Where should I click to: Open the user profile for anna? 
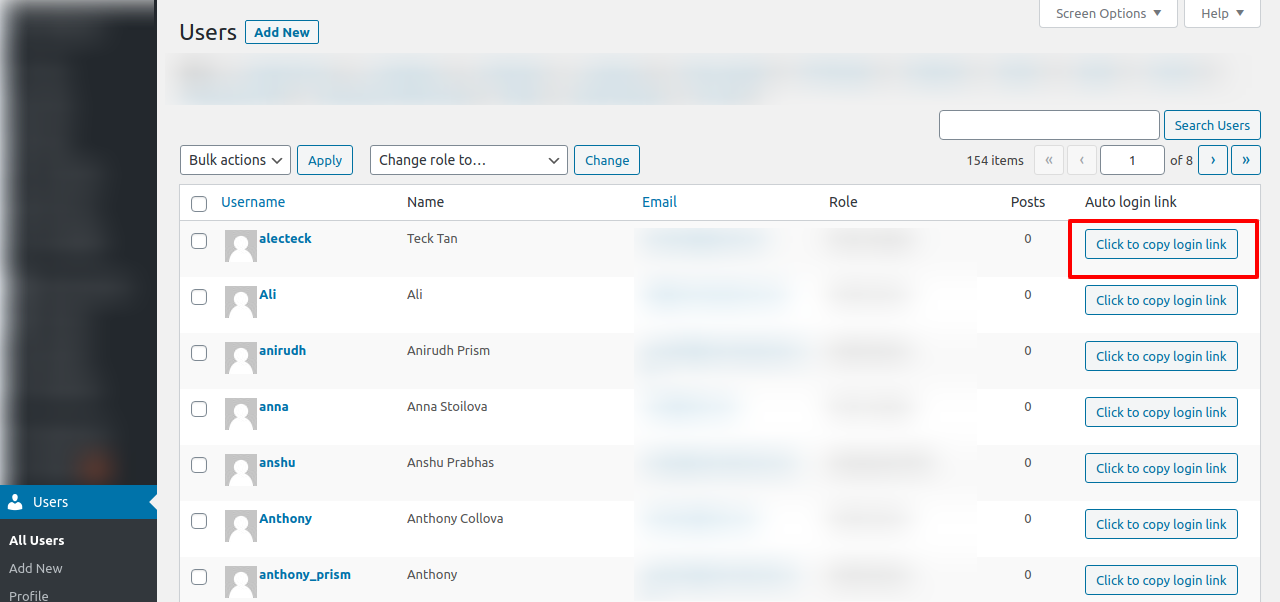272,406
